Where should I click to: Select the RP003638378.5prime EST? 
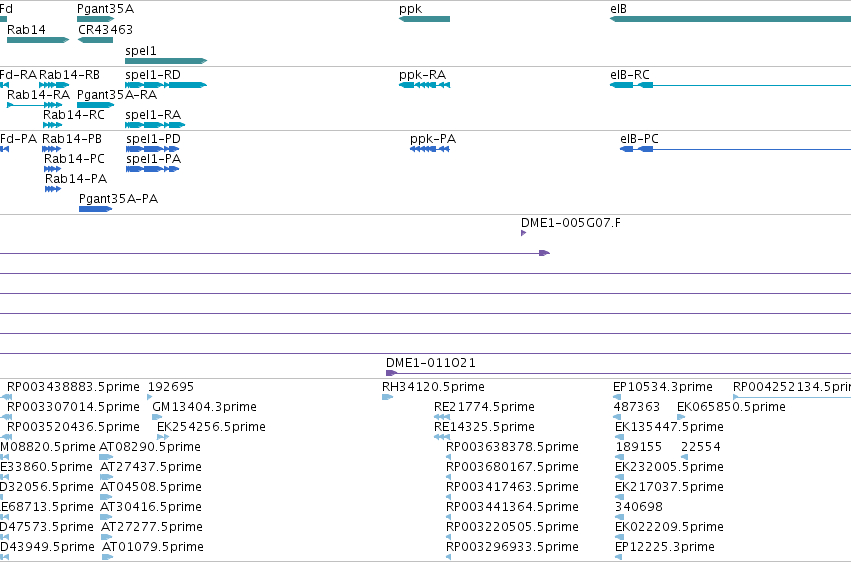[x=449, y=457]
